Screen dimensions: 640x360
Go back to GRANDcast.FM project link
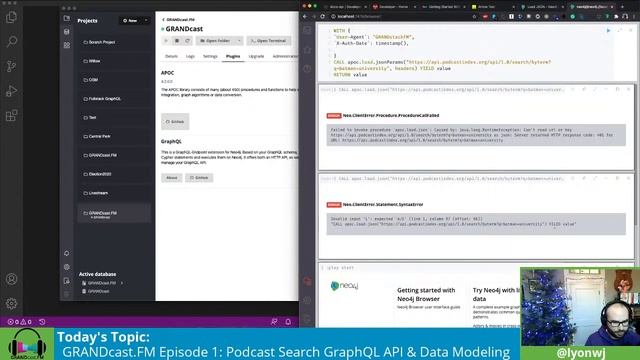click(x=178, y=20)
